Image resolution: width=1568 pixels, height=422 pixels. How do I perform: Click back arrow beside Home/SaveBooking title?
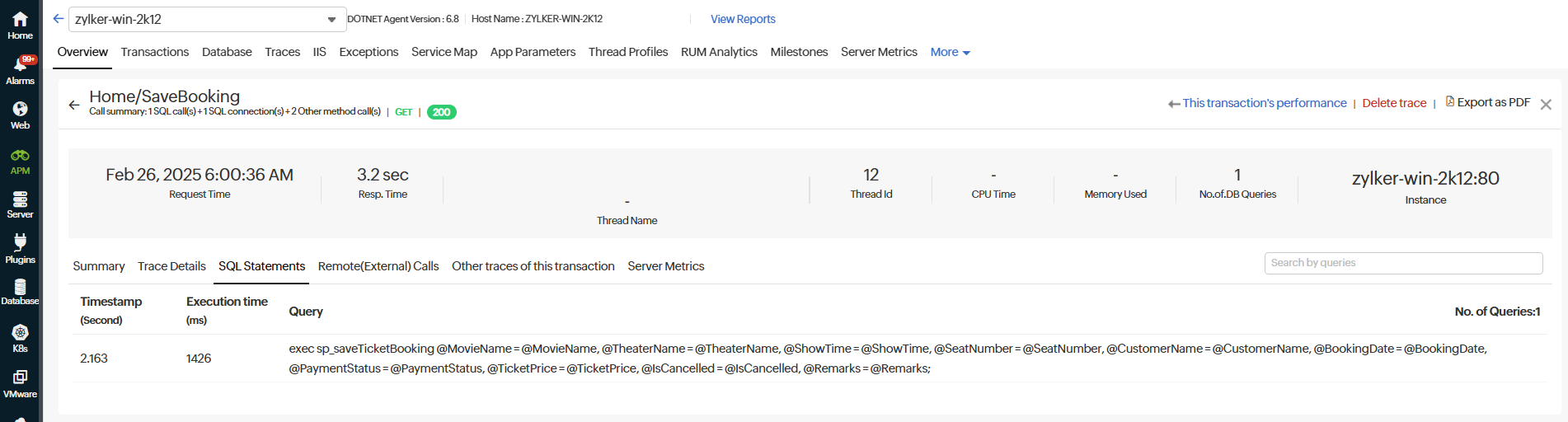74,105
